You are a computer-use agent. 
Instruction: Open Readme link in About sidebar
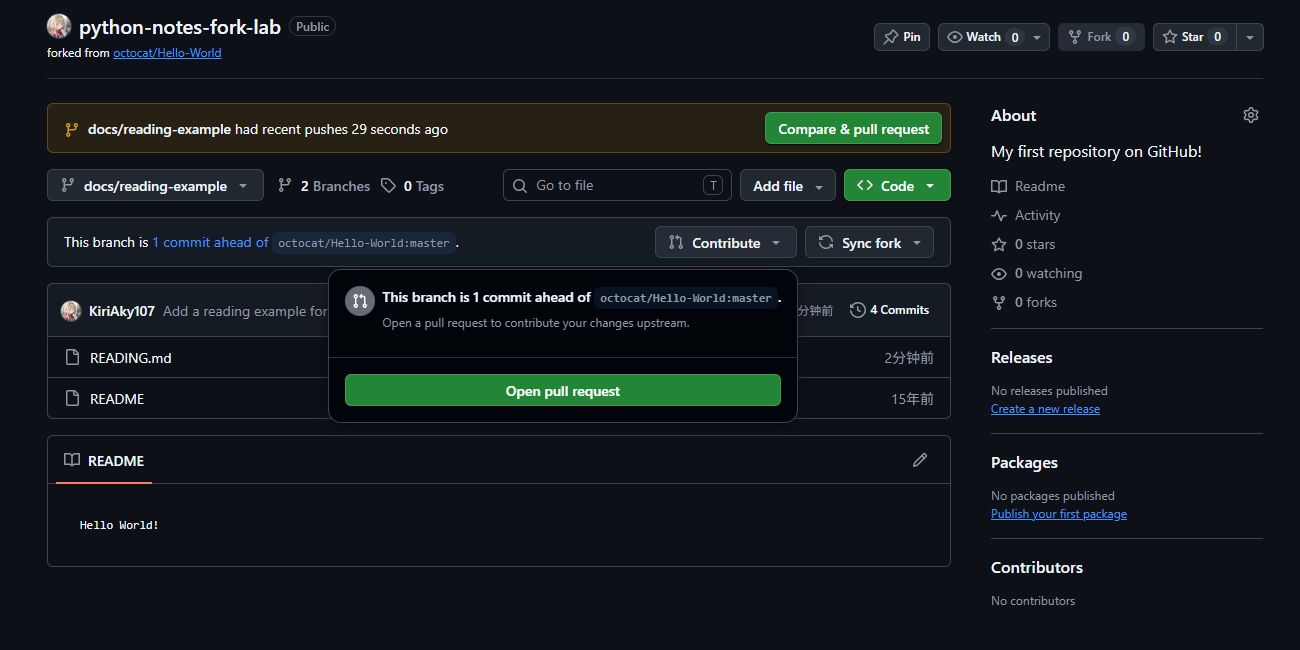pyautogui.click(x=1028, y=186)
